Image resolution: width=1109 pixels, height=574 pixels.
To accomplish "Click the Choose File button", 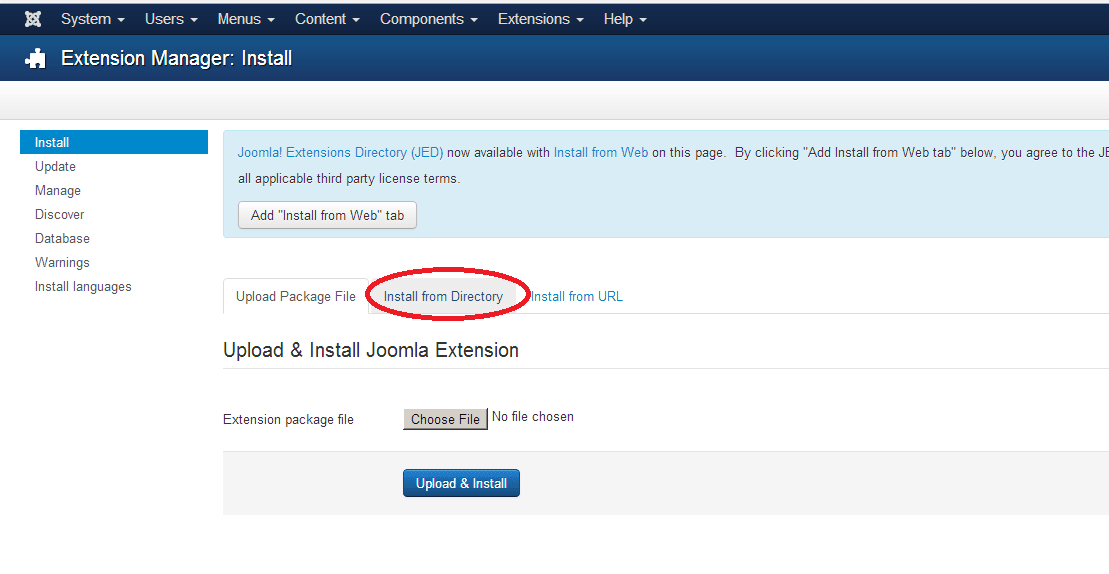I will [446, 419].
